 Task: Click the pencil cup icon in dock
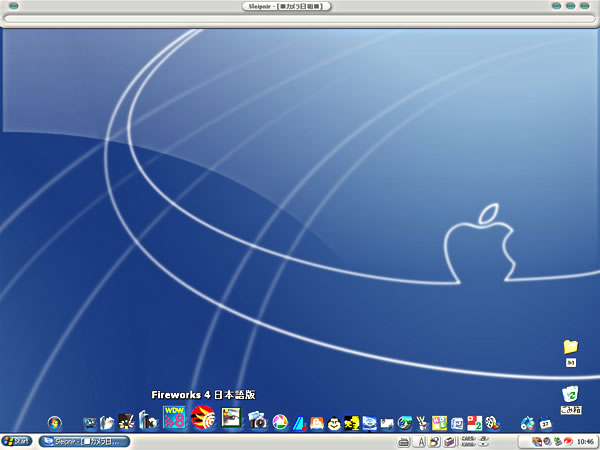422,423
